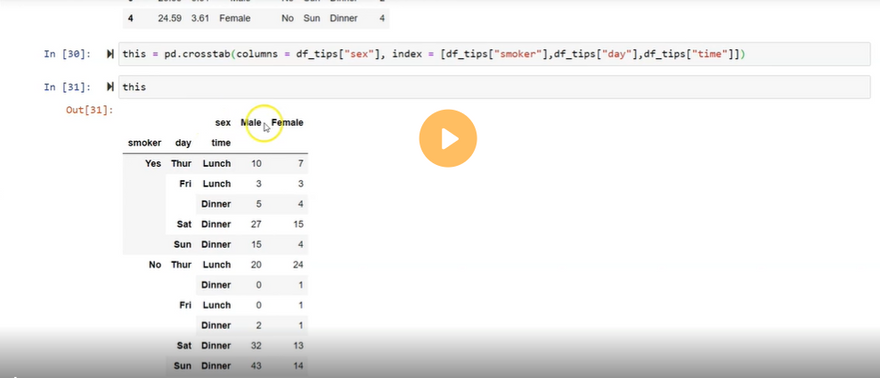Select the Out[31] output label
Viewport: 880px width, 378px height.
[90, 110]
